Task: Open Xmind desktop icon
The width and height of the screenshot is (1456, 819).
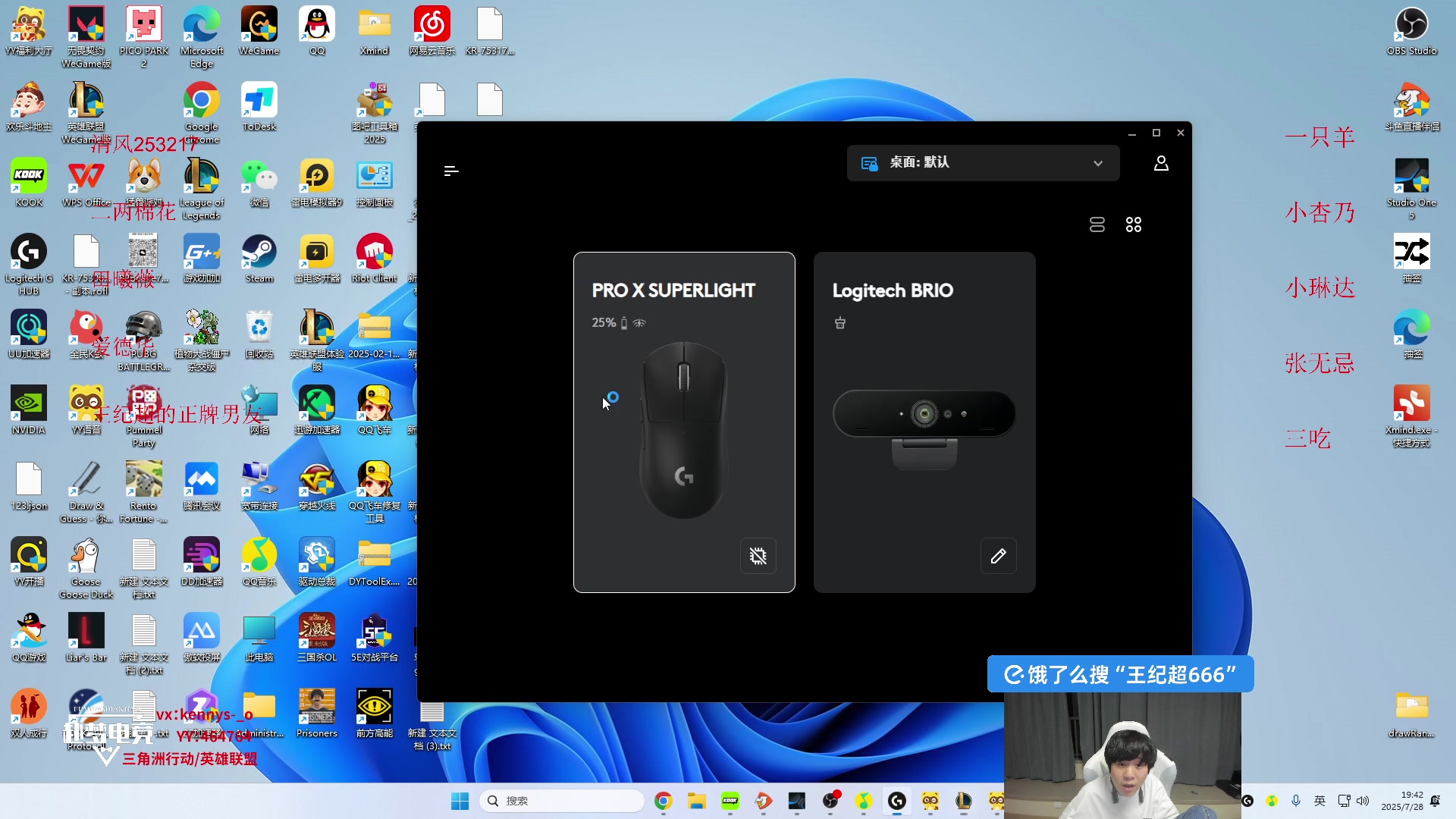Action: pyautogui.click(x=375, y=31)
